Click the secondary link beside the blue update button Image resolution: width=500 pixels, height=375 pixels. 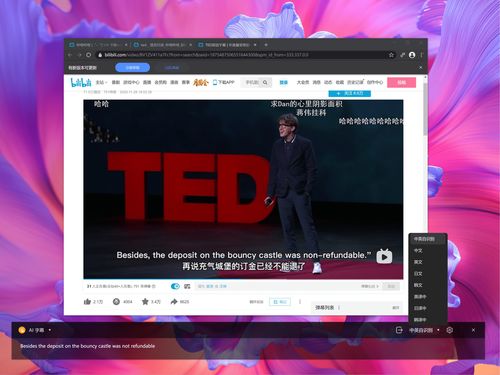[172, 68]
